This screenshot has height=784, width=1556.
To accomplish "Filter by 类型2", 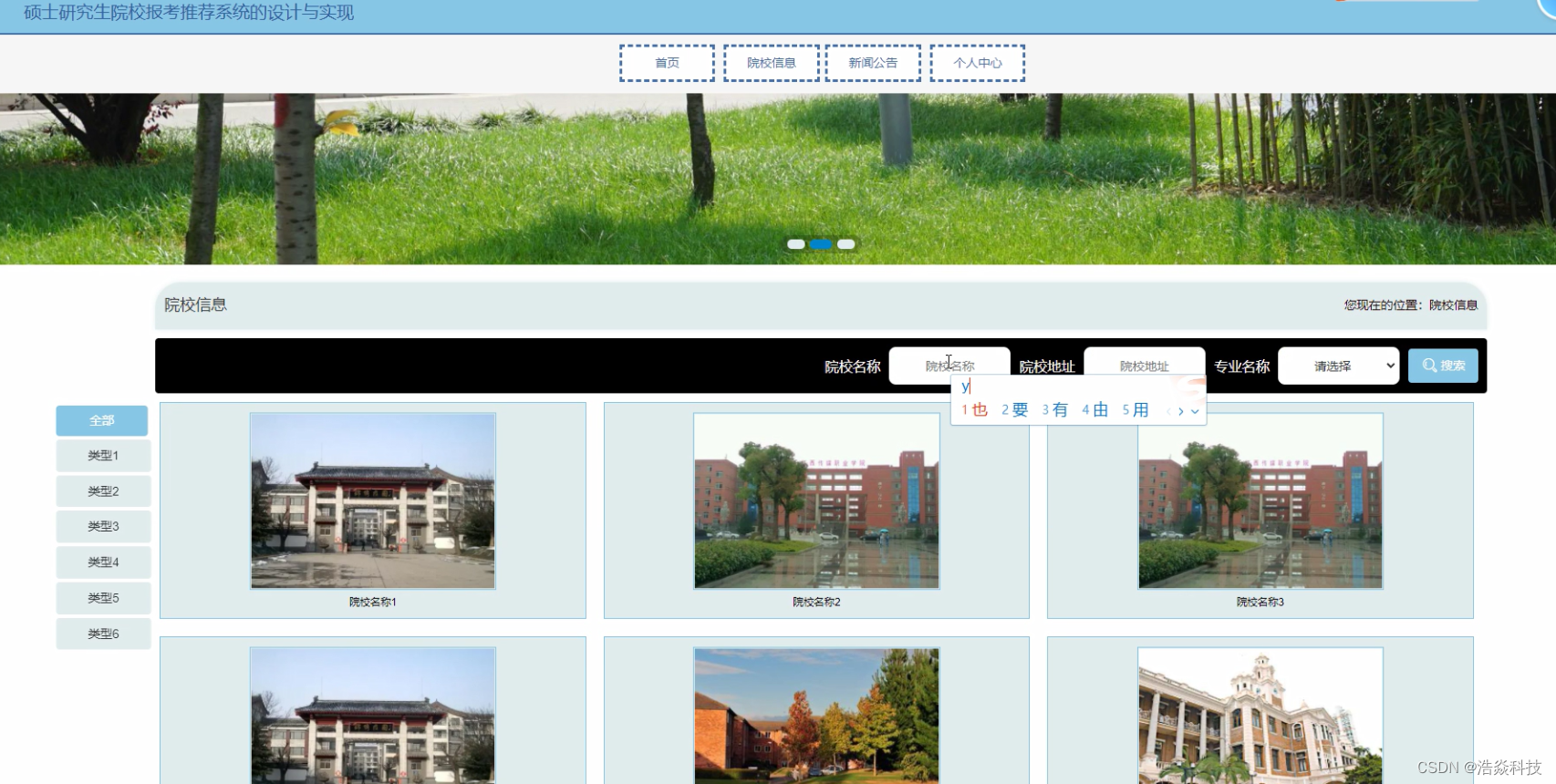I will 103,491.
